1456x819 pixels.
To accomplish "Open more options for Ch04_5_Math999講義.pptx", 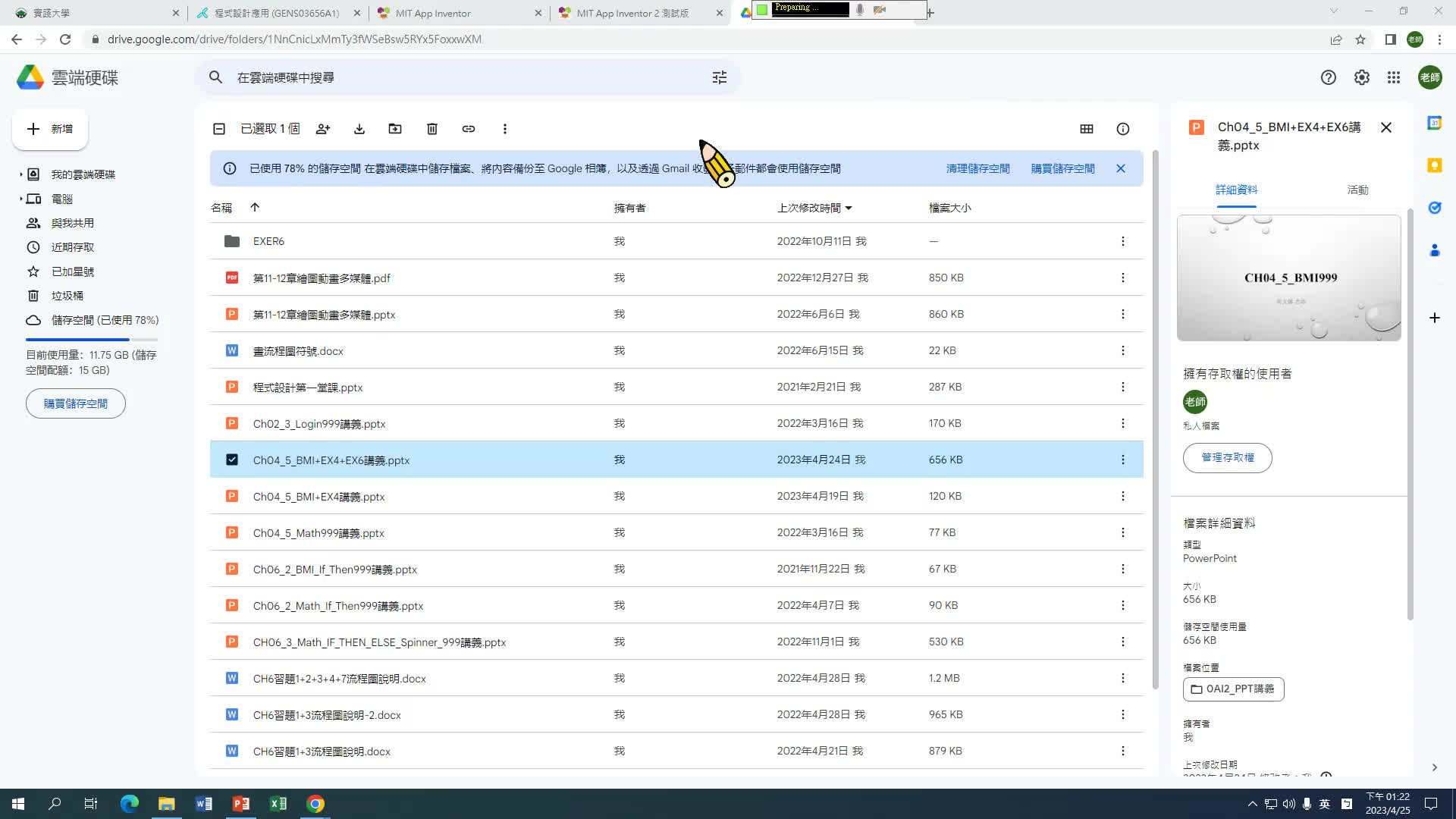I will coord(1123,532).
